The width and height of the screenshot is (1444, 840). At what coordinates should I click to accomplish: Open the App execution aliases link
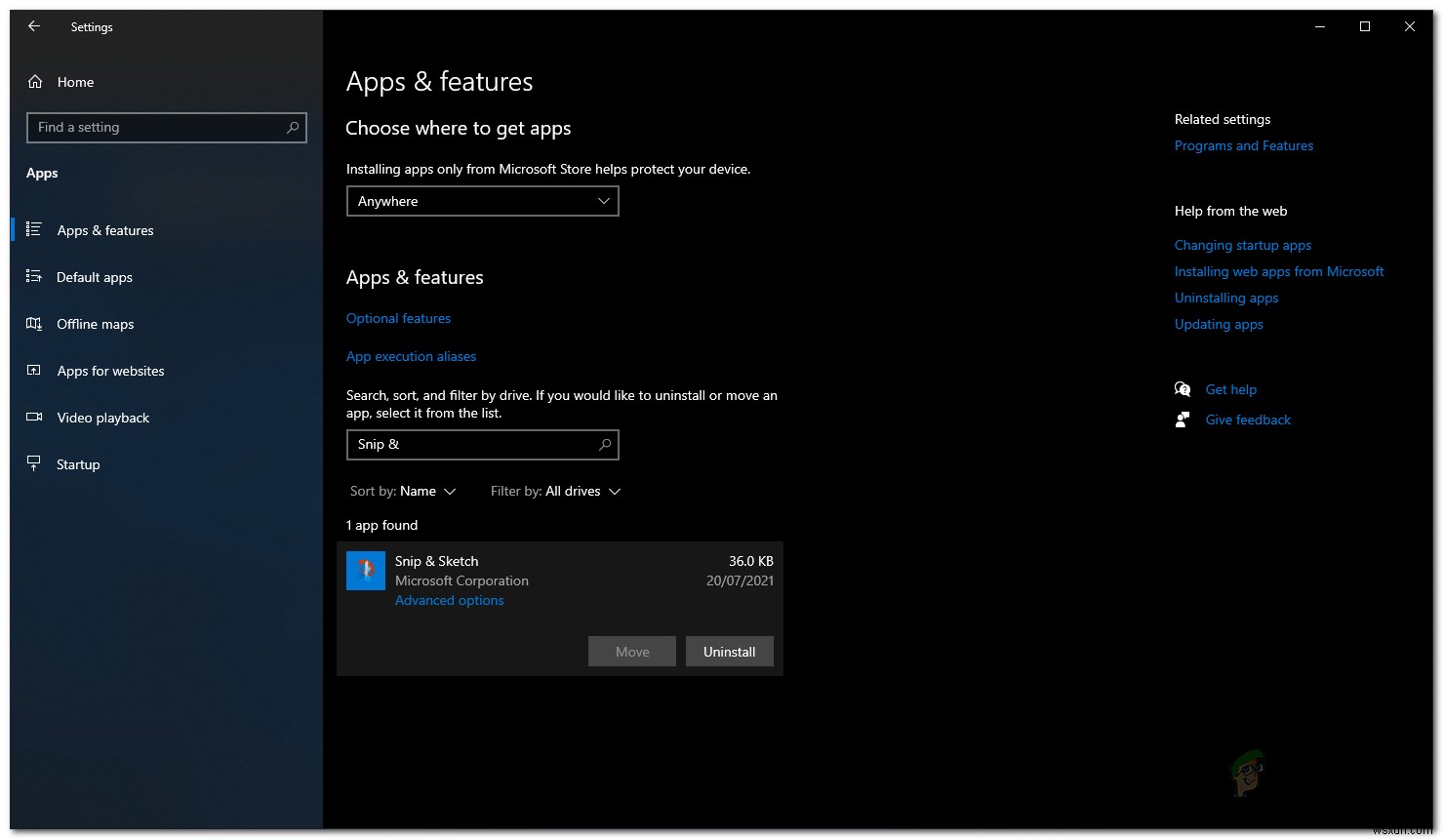(411, 356)
